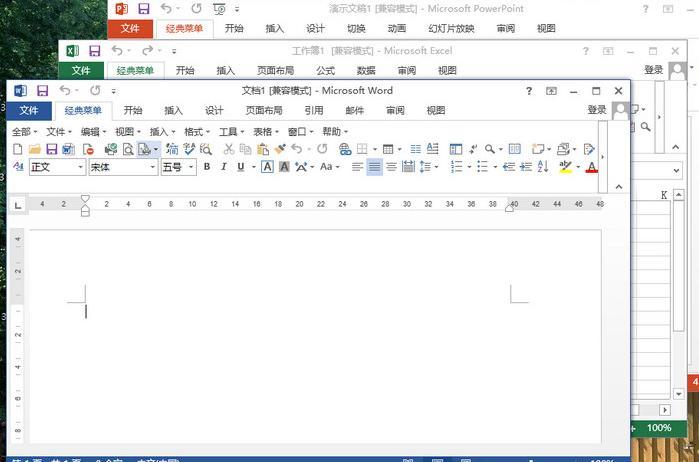Cut selection with the scissors icon

tap(229, 149)
